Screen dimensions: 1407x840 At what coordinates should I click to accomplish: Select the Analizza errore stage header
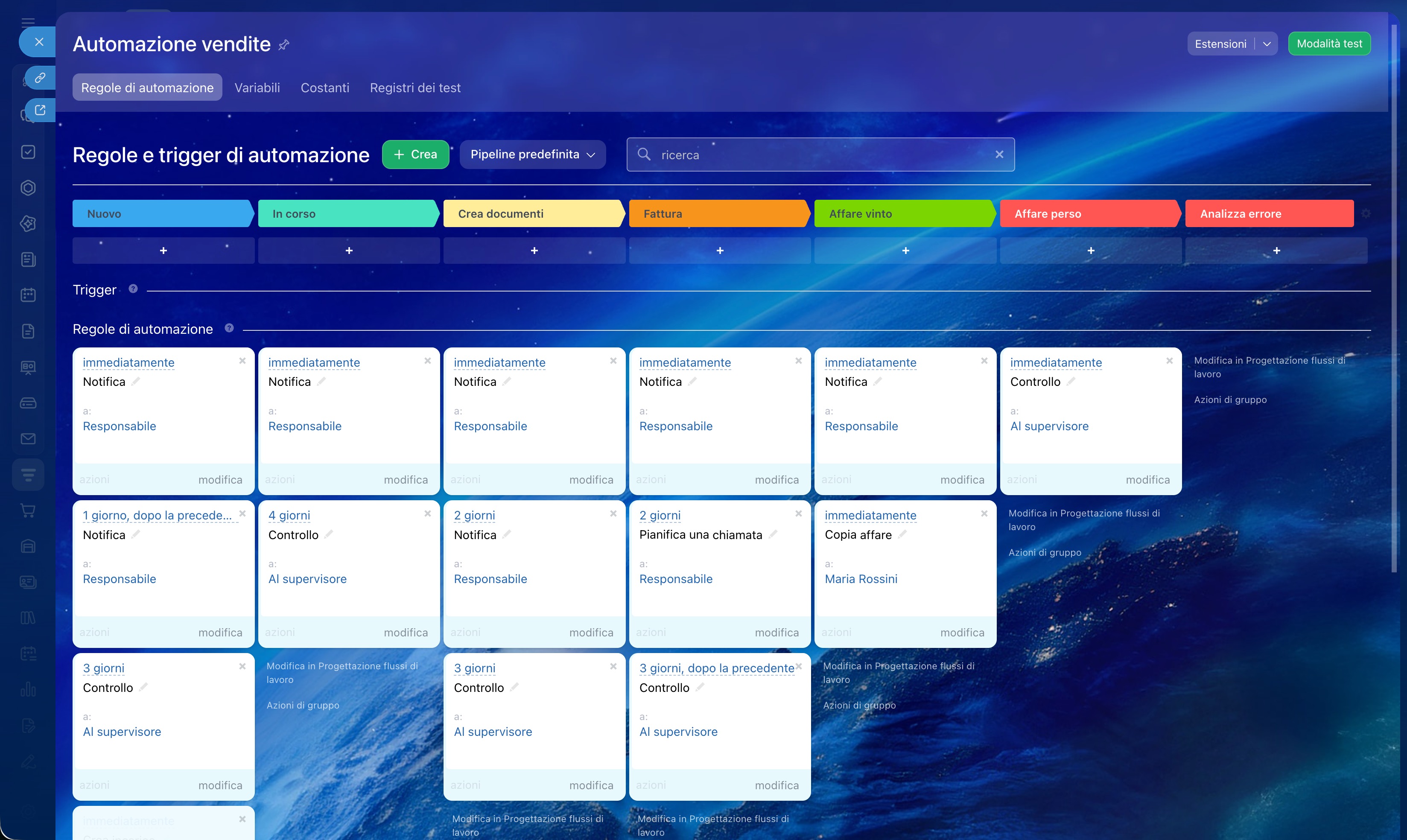(1270, 213)
